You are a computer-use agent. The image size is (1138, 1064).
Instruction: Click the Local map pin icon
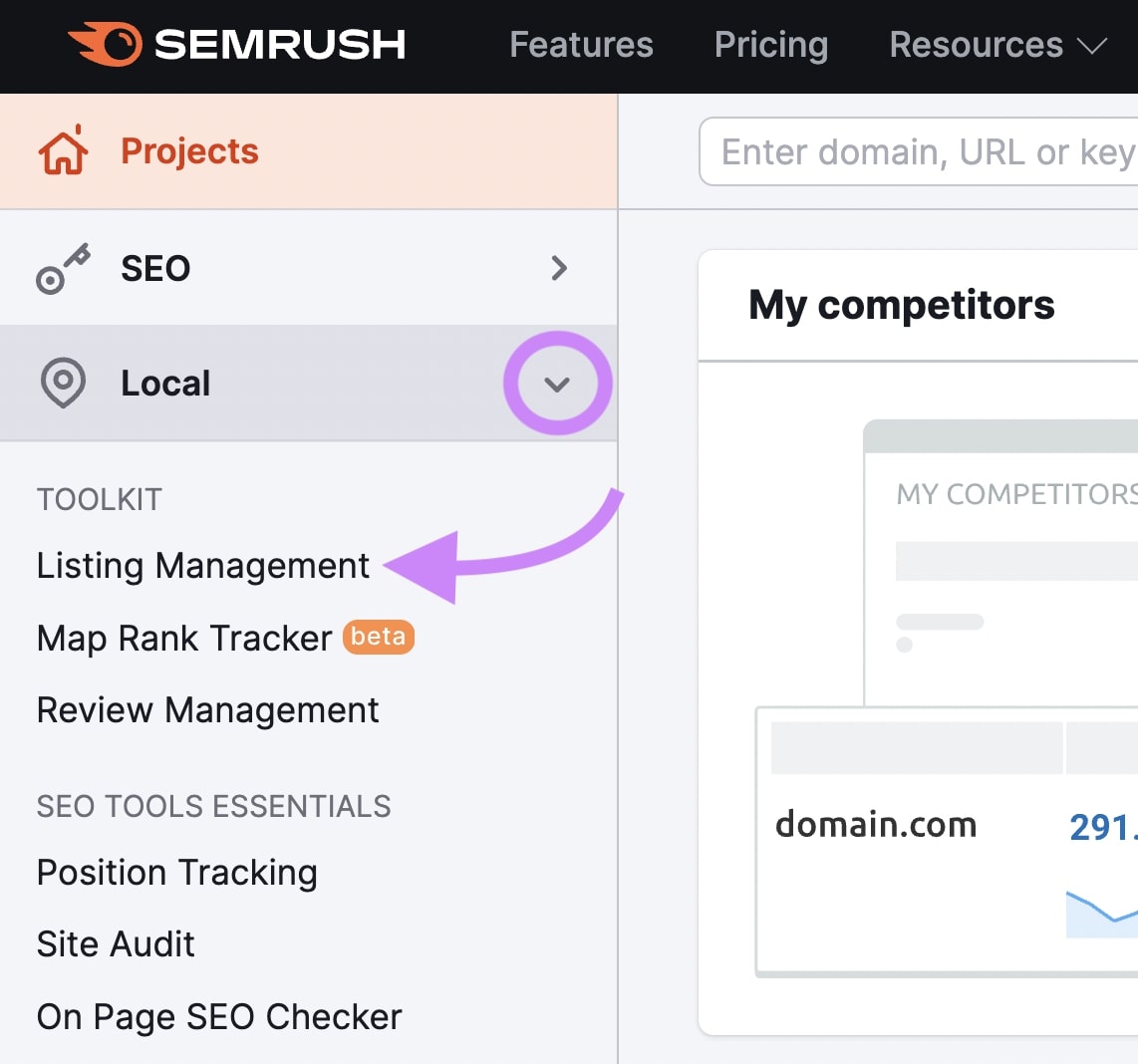[63, 384]
